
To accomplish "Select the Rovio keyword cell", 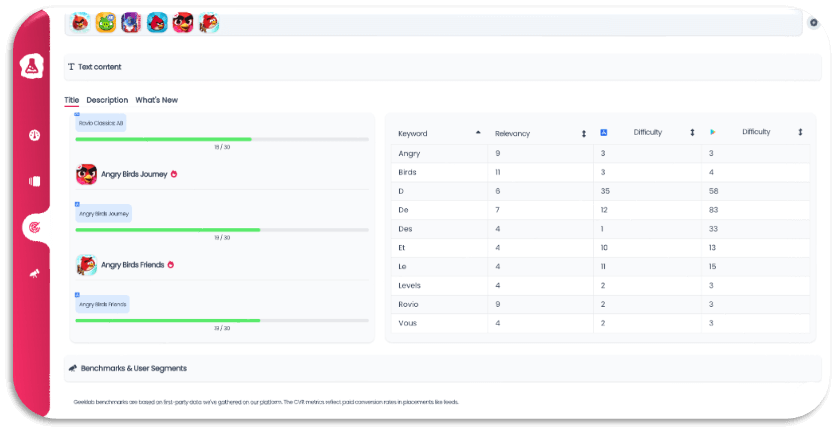I will coord(439,304).
